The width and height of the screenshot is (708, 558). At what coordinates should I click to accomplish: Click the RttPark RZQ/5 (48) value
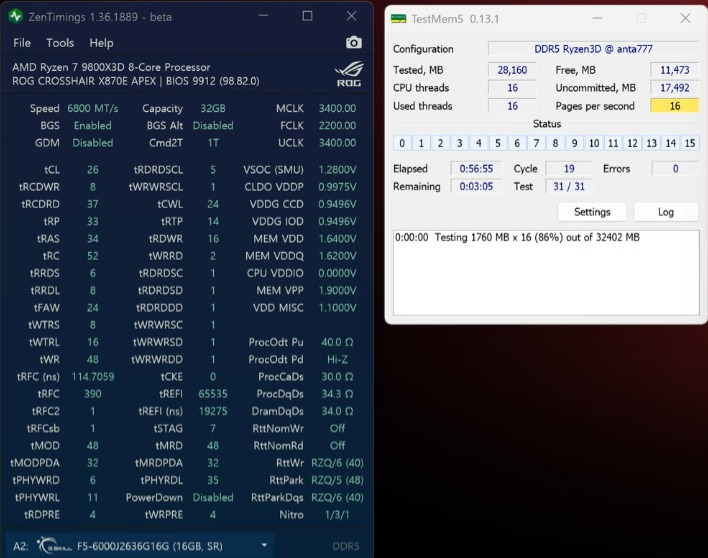(337, 480)
